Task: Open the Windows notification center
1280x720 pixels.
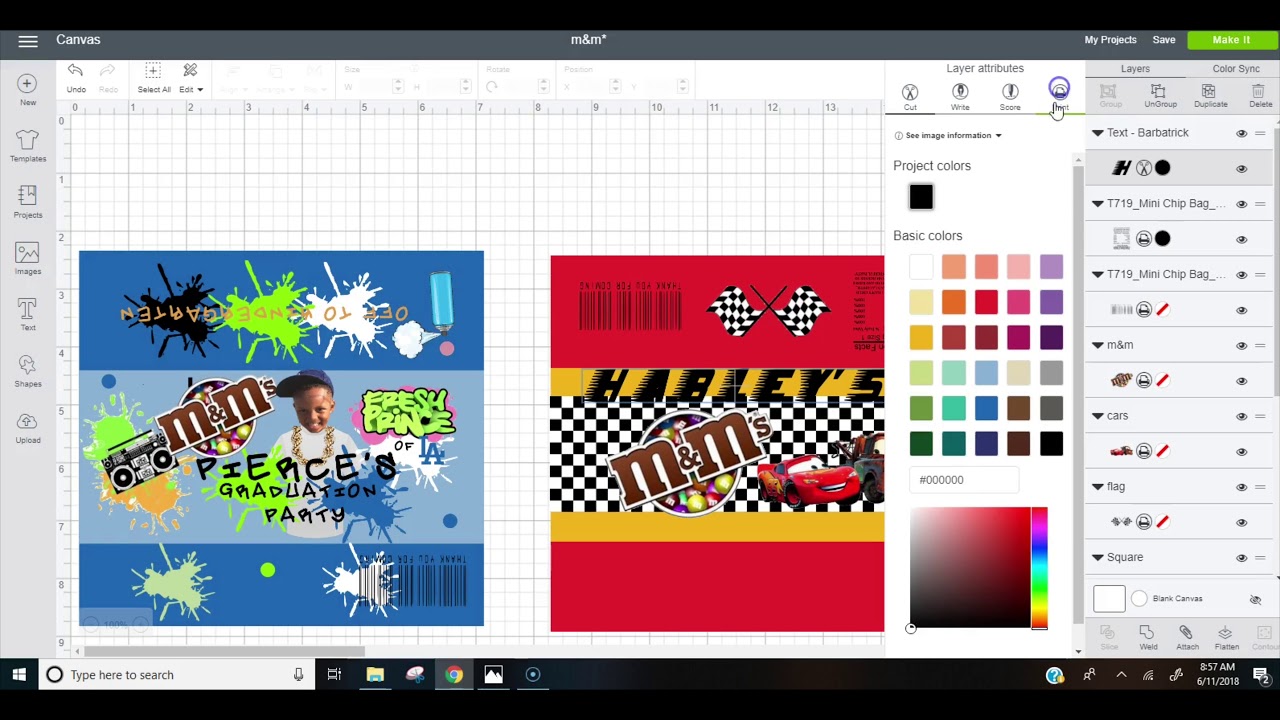Action: tap(1261, 675)
